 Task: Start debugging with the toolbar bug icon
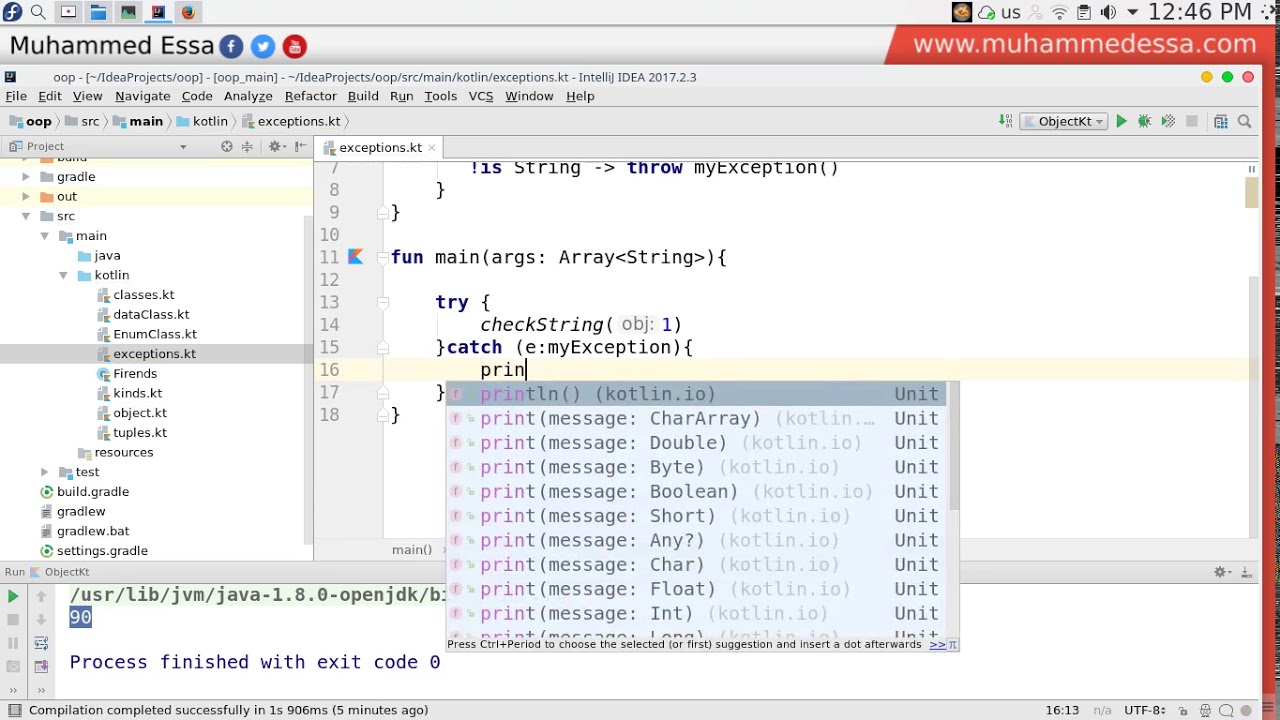pyautogui.click(x=1145, y=121)
